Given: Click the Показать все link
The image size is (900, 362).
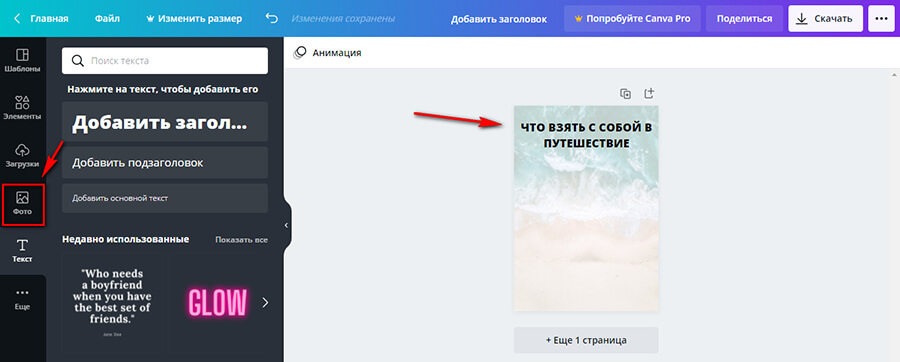Looking at the screenshot, I should pyautogui.click(x=241, y=239).
